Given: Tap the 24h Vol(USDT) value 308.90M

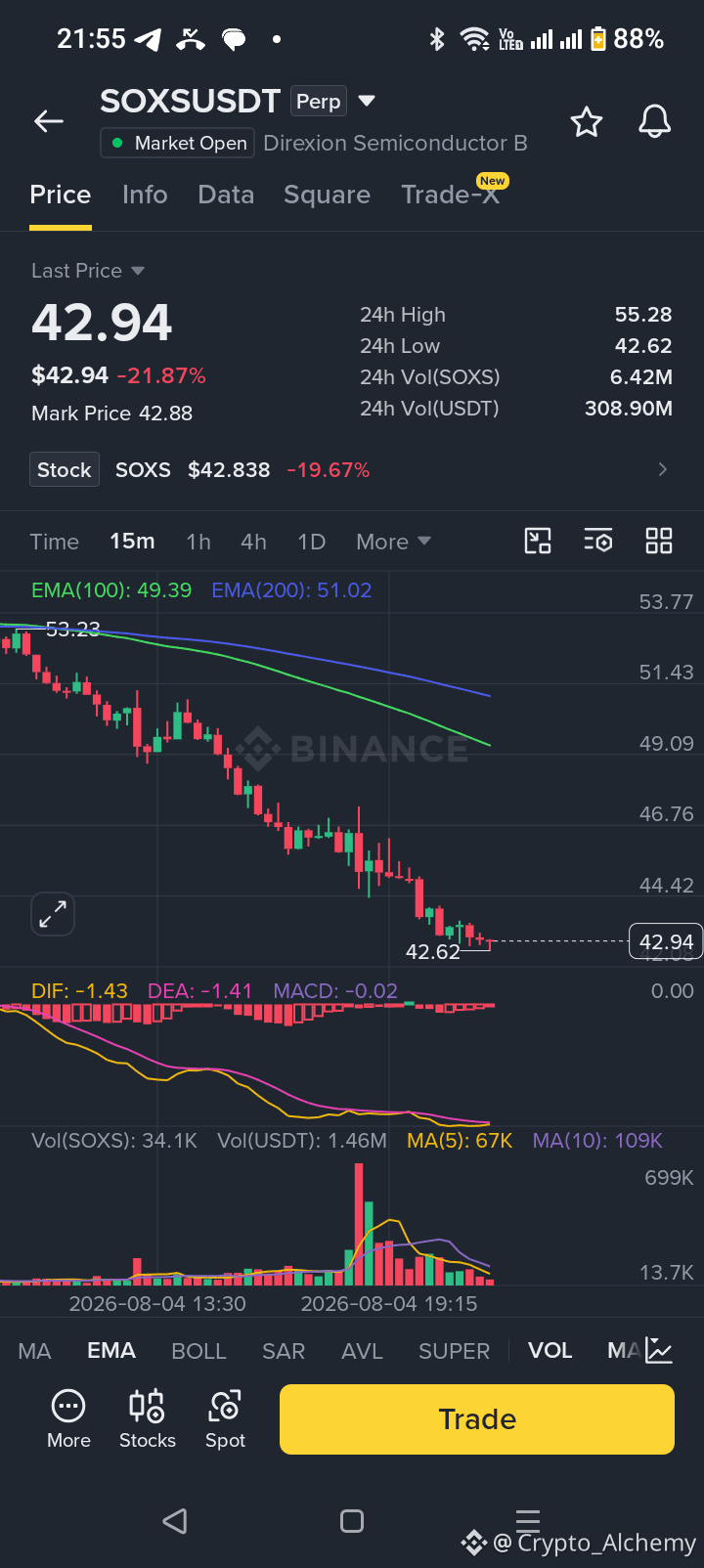Looking at the screenshot, I should 629,409.
